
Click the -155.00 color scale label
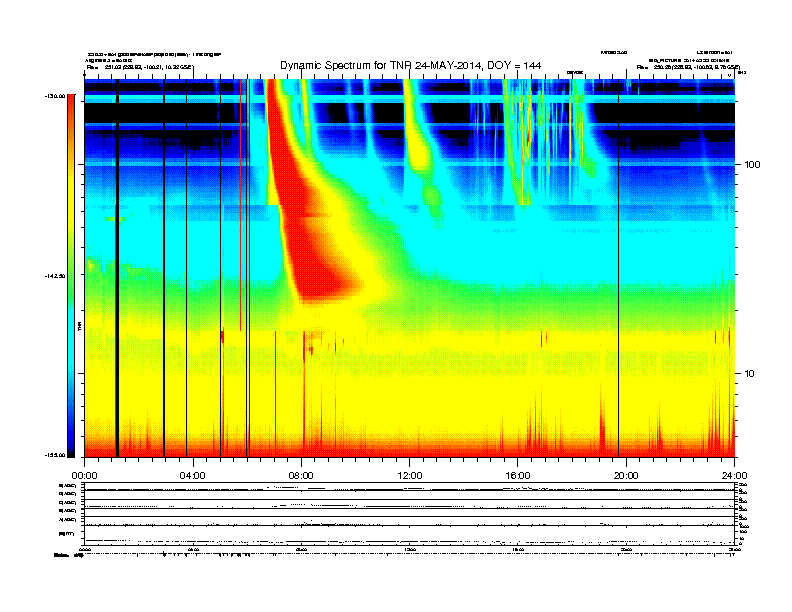pyautogui.click(x=56, y=455)
